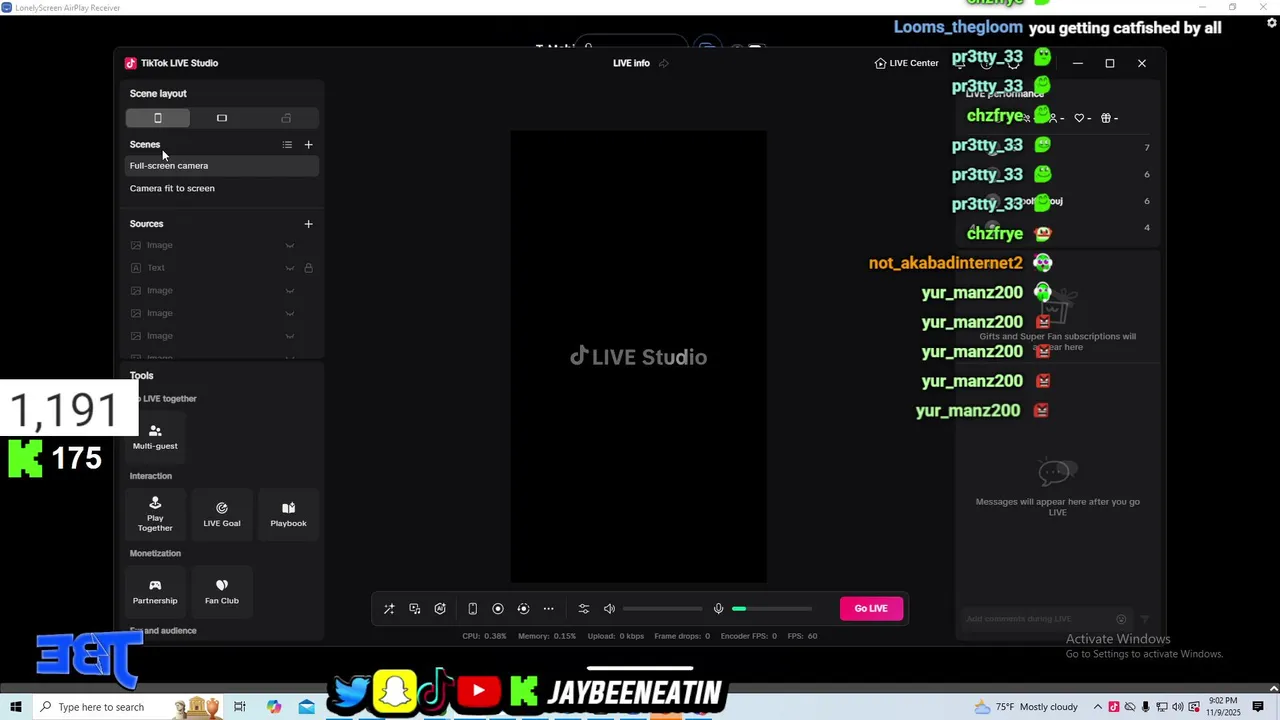Select the portrait scene layout
Viewport: 1280px width, 720px height.
coord(158,118)
